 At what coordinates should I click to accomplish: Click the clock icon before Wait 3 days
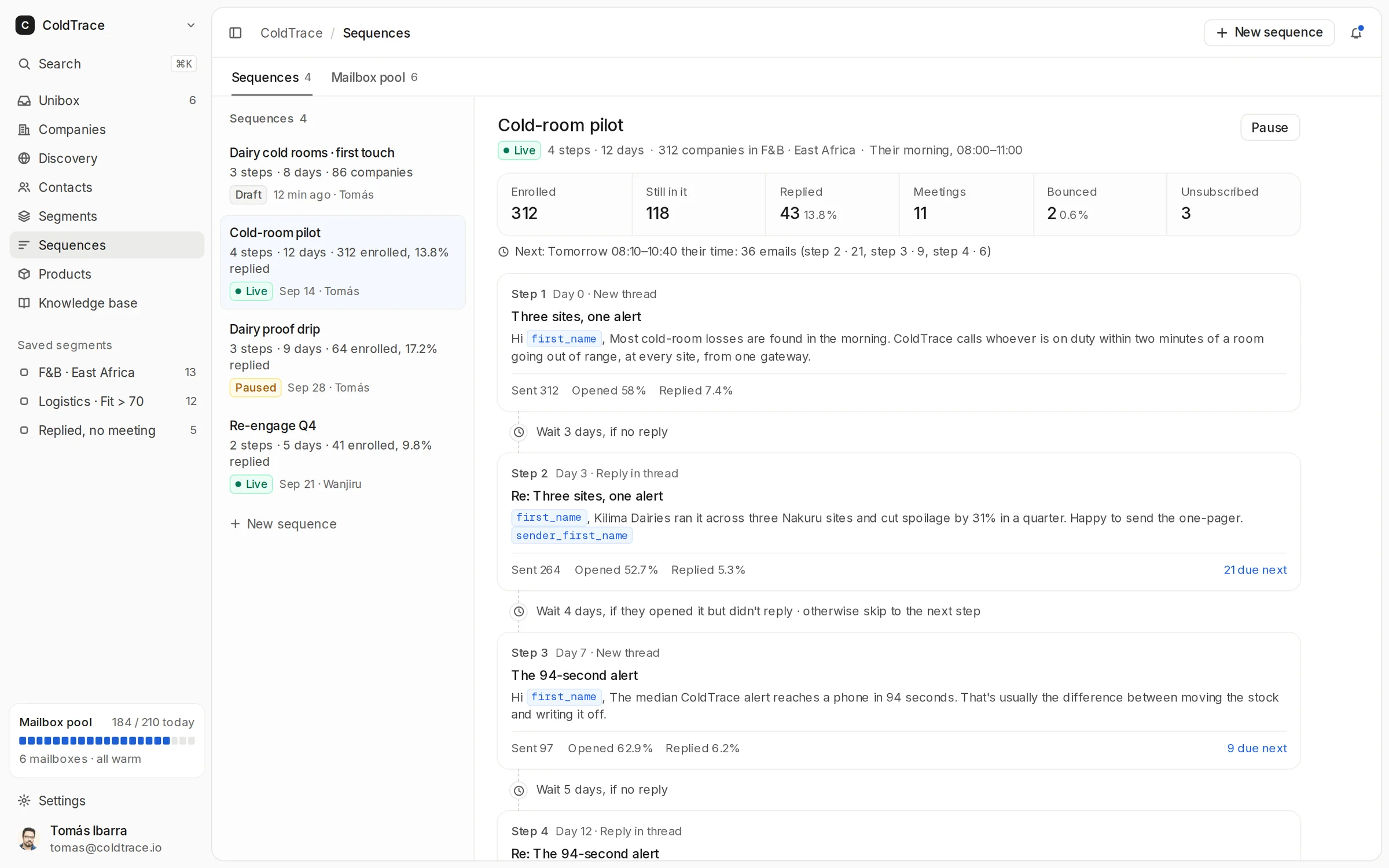(x=519, y=432)
